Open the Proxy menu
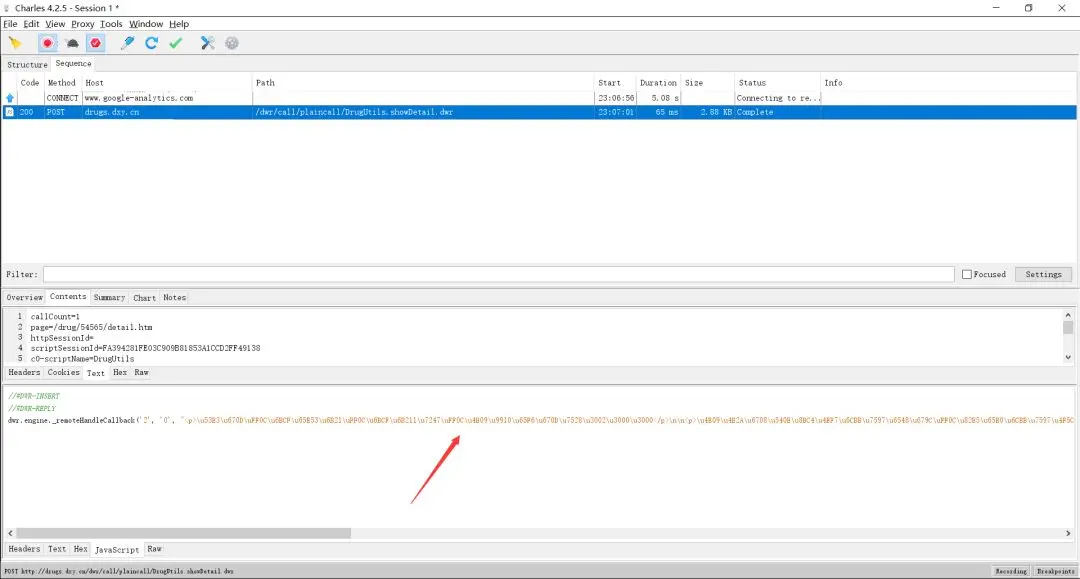The width and height of the screenshot is (1080, 579). [83, 24]
